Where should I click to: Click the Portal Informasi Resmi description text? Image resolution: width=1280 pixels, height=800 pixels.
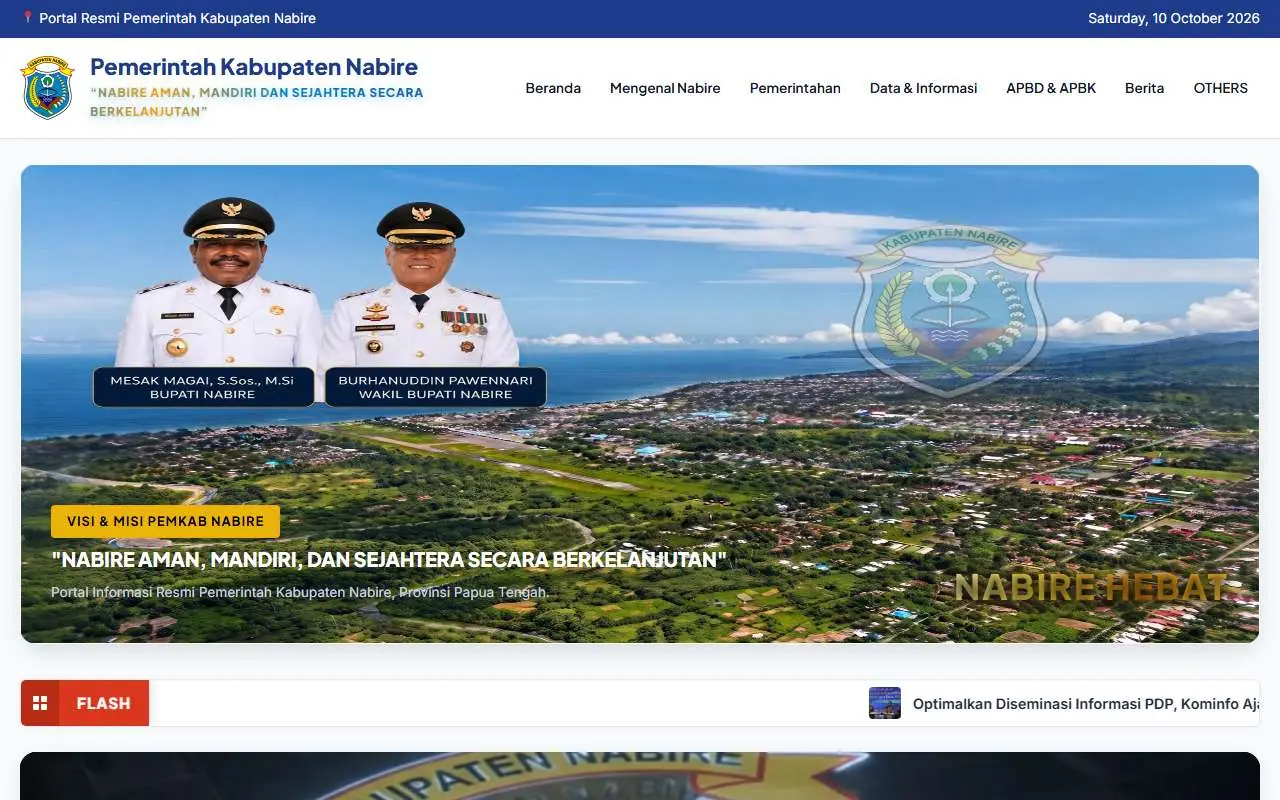click(300, 592)
